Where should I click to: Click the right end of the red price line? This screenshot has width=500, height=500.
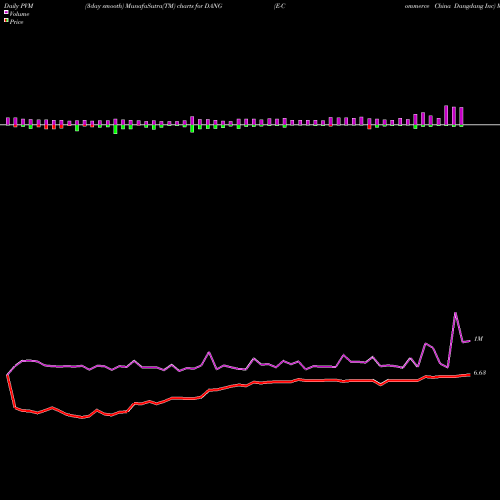[469, 375]
